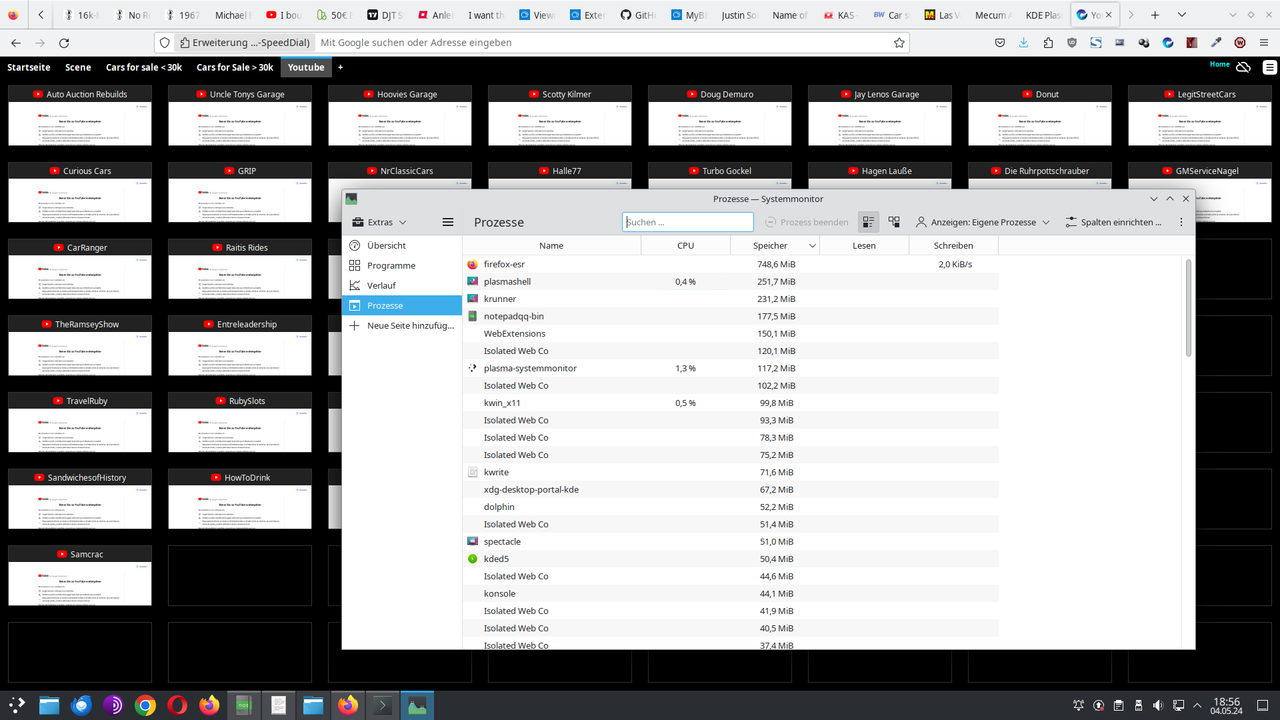Open the hamburger menu in Systemmonitor
Image resolution: width=1280 pixels, height=720 pixels.
(448, 222)
